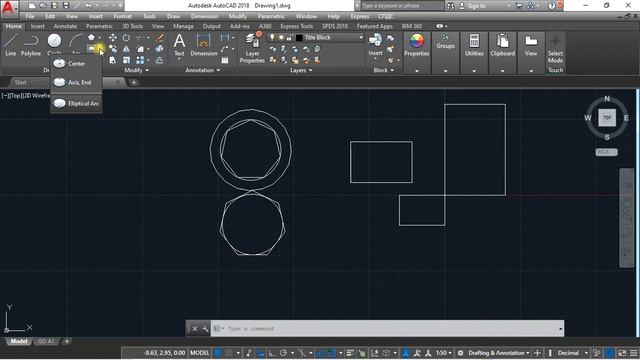
Task: Switch to Express Tools ribbon tab
Action: (x=297, y=26)
